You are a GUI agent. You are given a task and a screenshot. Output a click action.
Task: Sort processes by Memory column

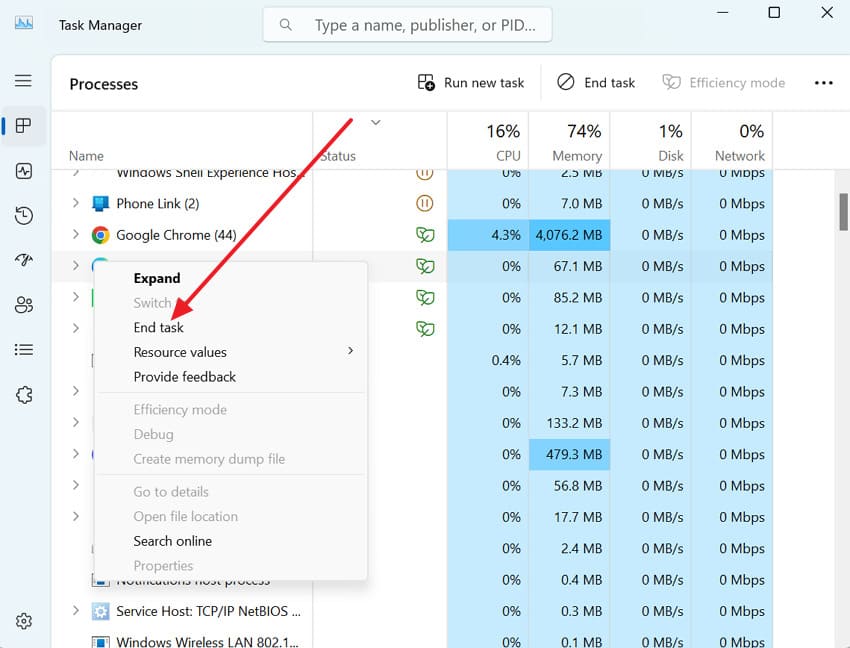568,142
